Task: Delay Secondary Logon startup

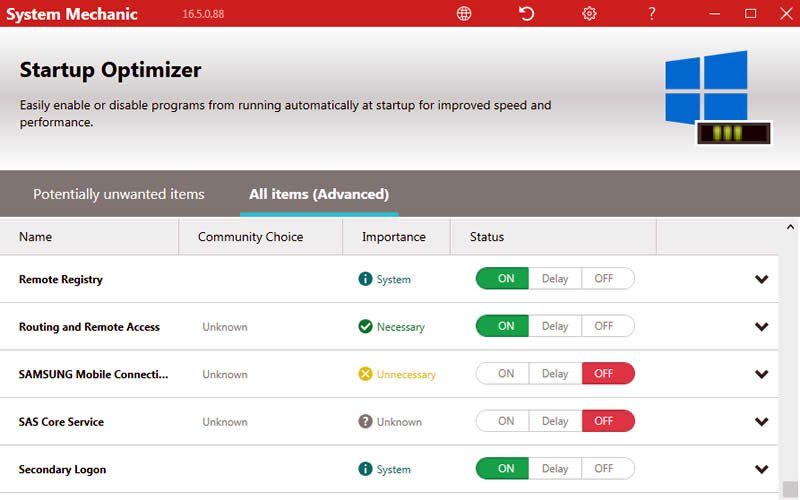Action: [x=555, y=468]
